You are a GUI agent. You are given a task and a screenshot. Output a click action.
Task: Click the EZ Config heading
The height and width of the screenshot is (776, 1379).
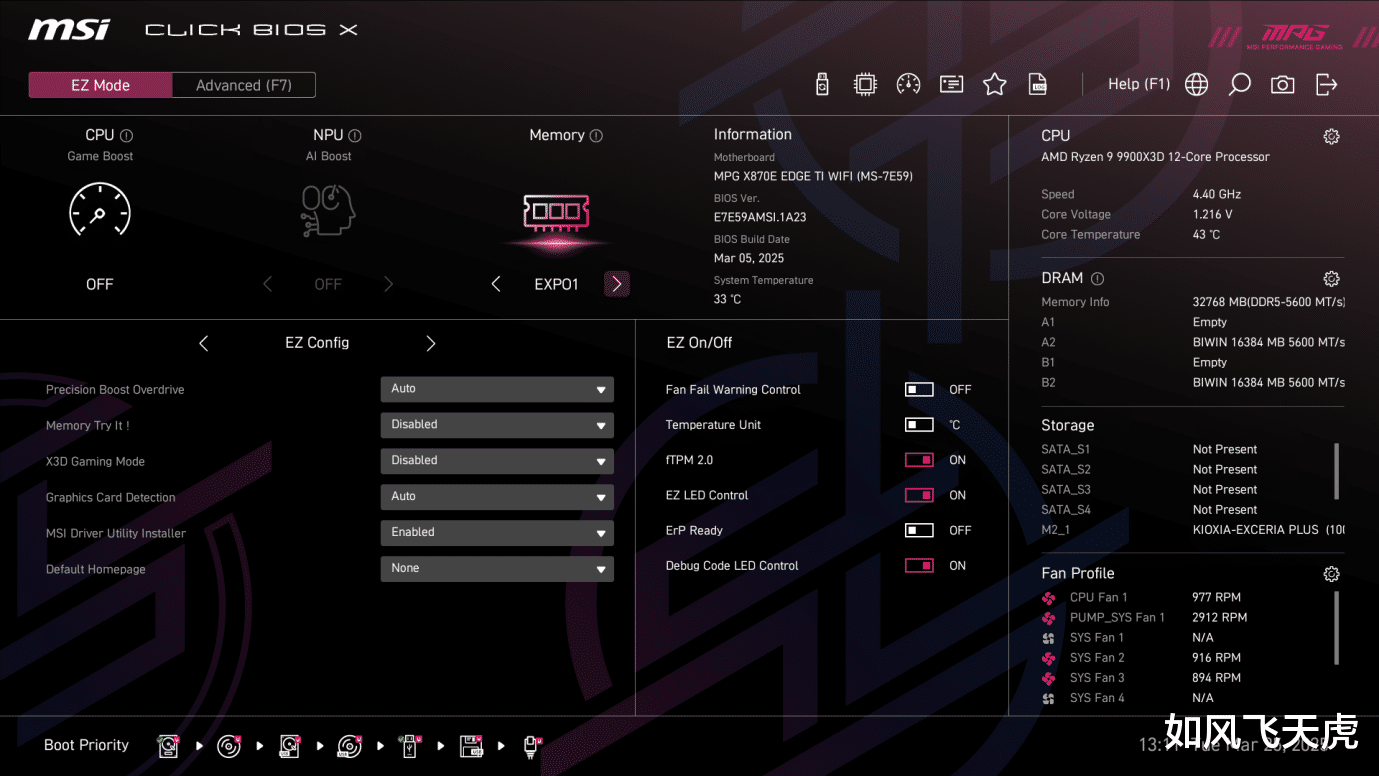coord(317,343)
